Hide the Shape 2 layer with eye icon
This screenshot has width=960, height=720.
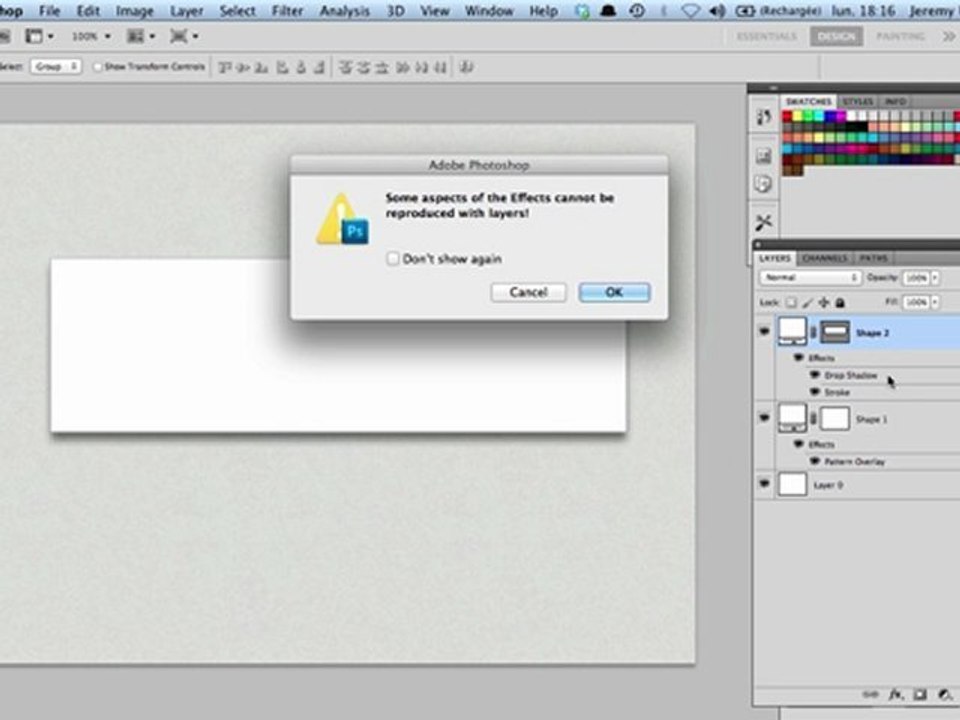764,331
